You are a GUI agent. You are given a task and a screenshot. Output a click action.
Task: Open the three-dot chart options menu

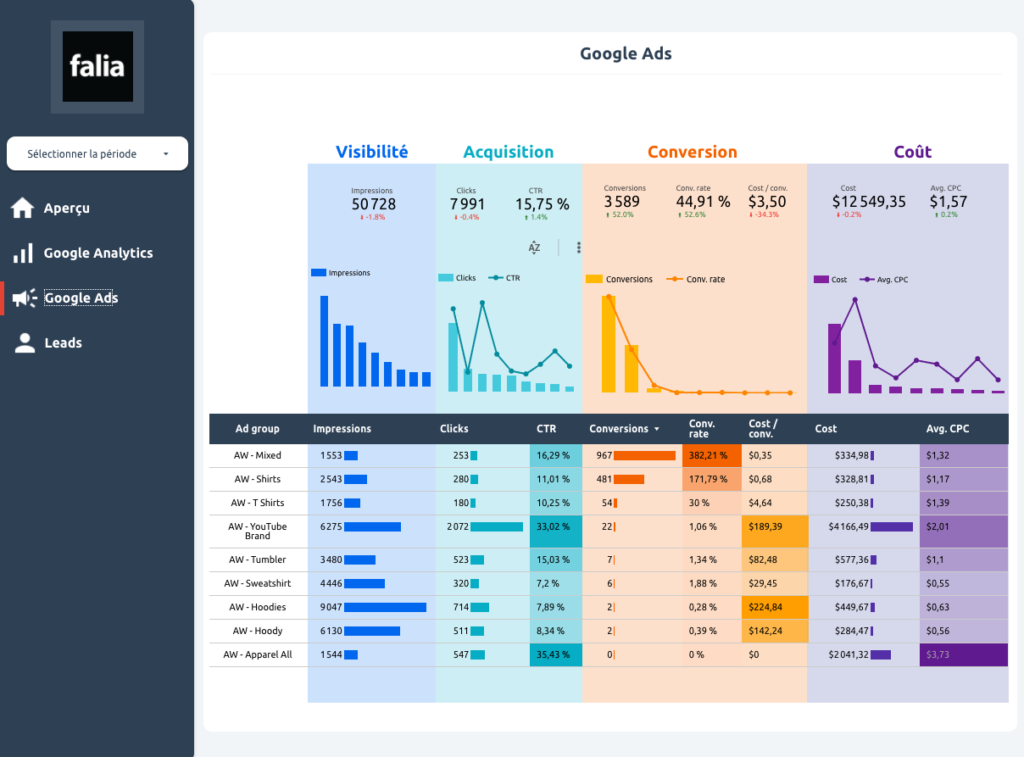pos(578,246)
